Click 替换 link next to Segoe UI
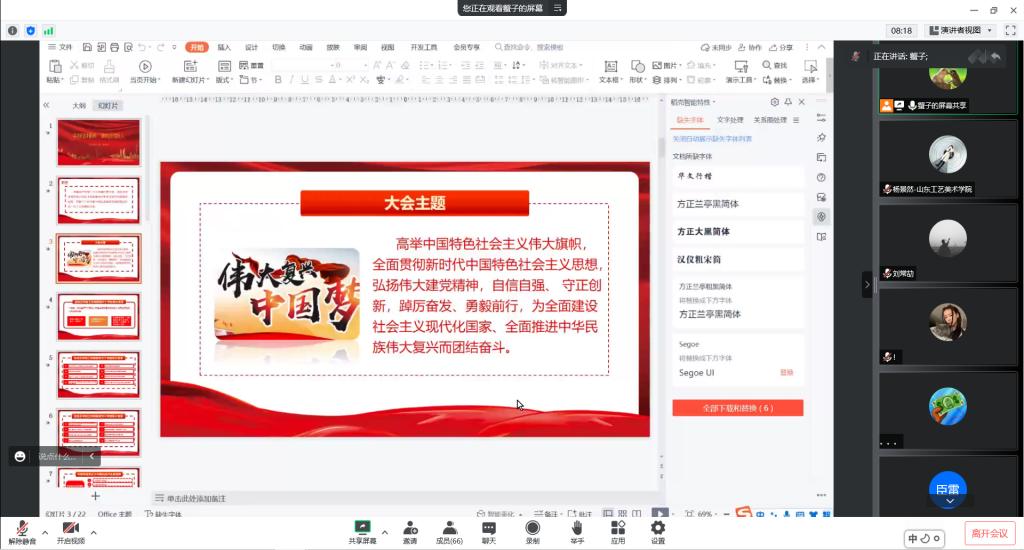 tap(787, 373)
